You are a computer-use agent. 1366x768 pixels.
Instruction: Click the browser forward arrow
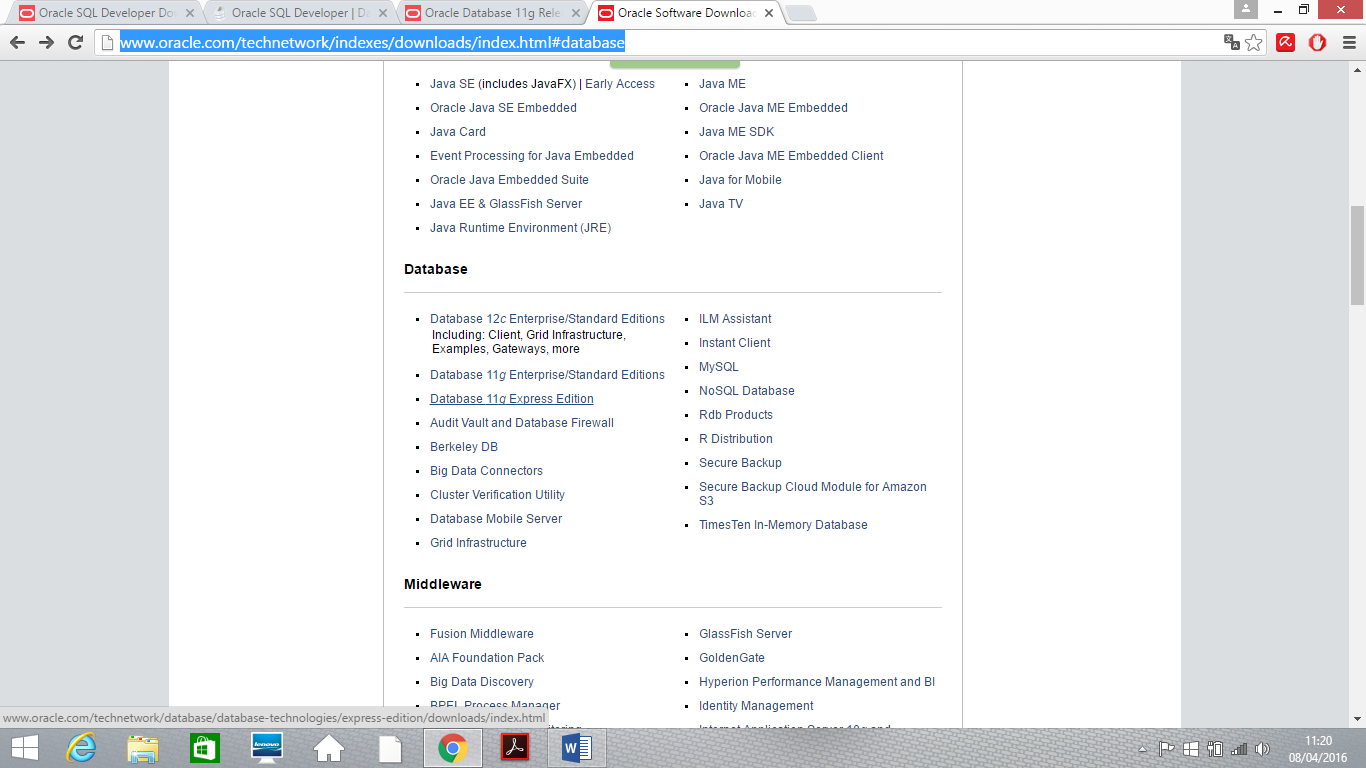[46, 42]
